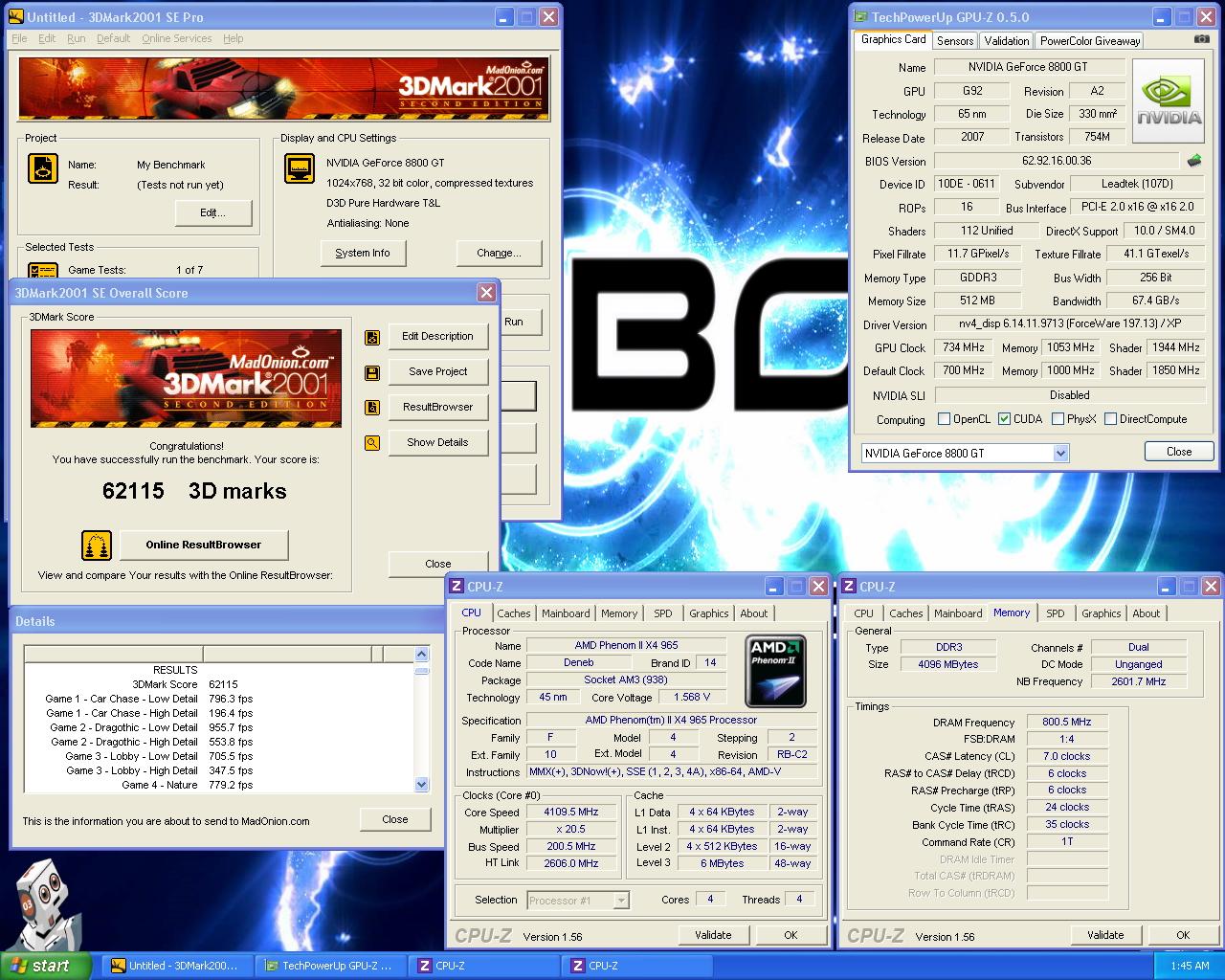Screen dimensions: 1225x980
Task: Enable the OpenCL checkbox
Action: click(945, 419)
